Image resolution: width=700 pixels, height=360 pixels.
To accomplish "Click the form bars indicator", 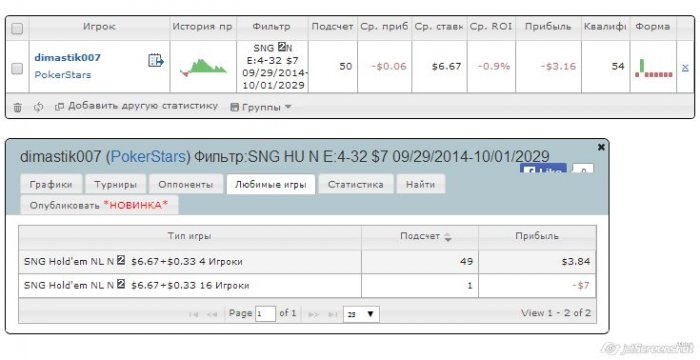I will [654, 68].
